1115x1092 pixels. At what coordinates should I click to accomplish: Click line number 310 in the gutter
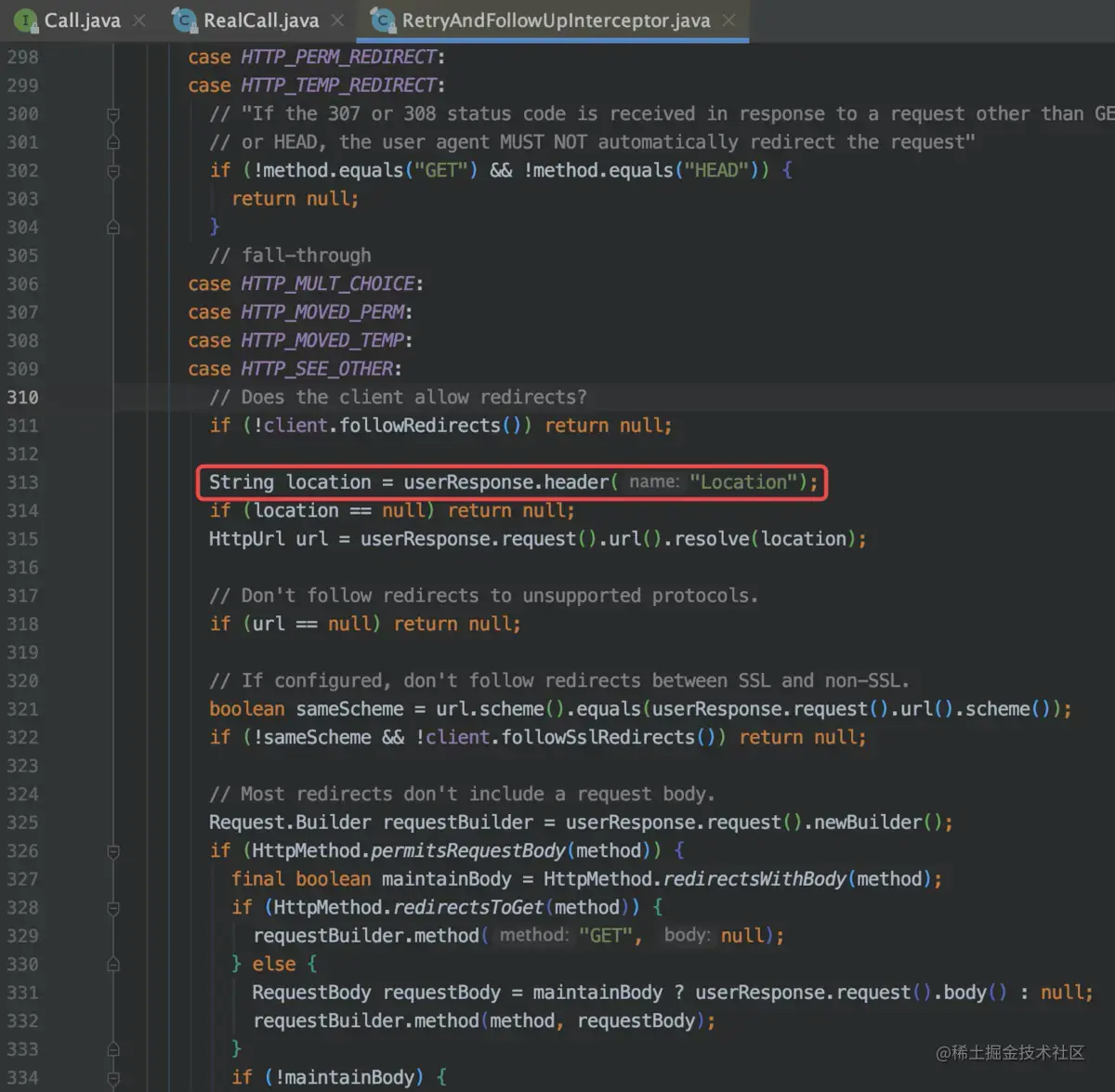[x=23, y=398]
